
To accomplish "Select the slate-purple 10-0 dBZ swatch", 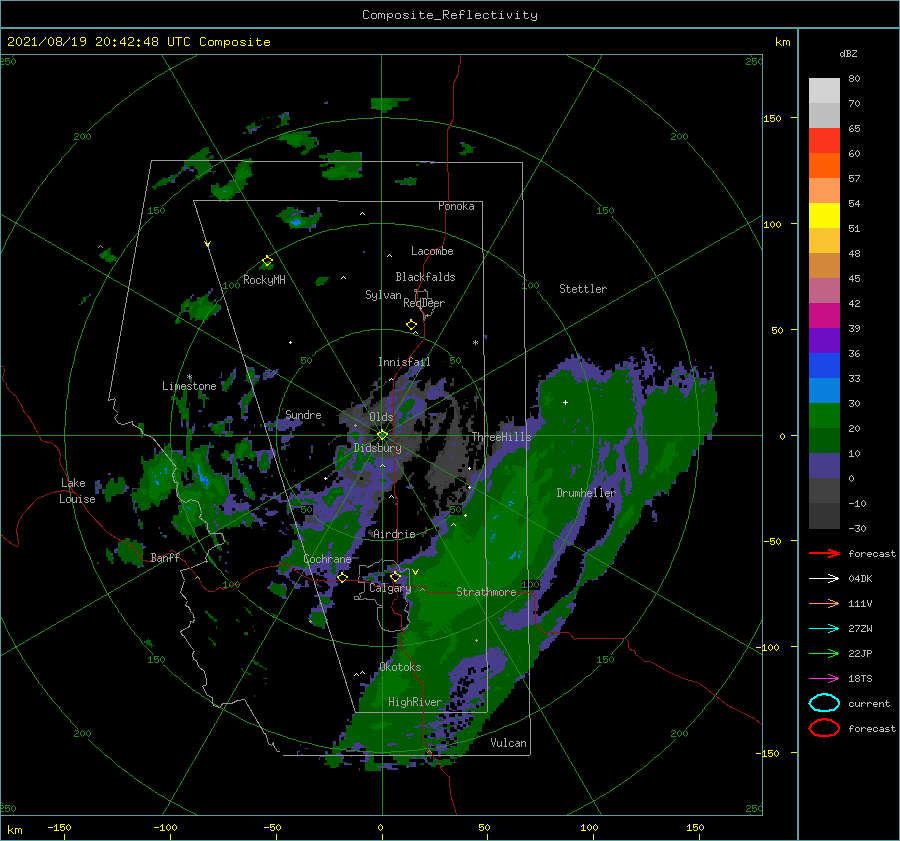I will pos(824,466).
